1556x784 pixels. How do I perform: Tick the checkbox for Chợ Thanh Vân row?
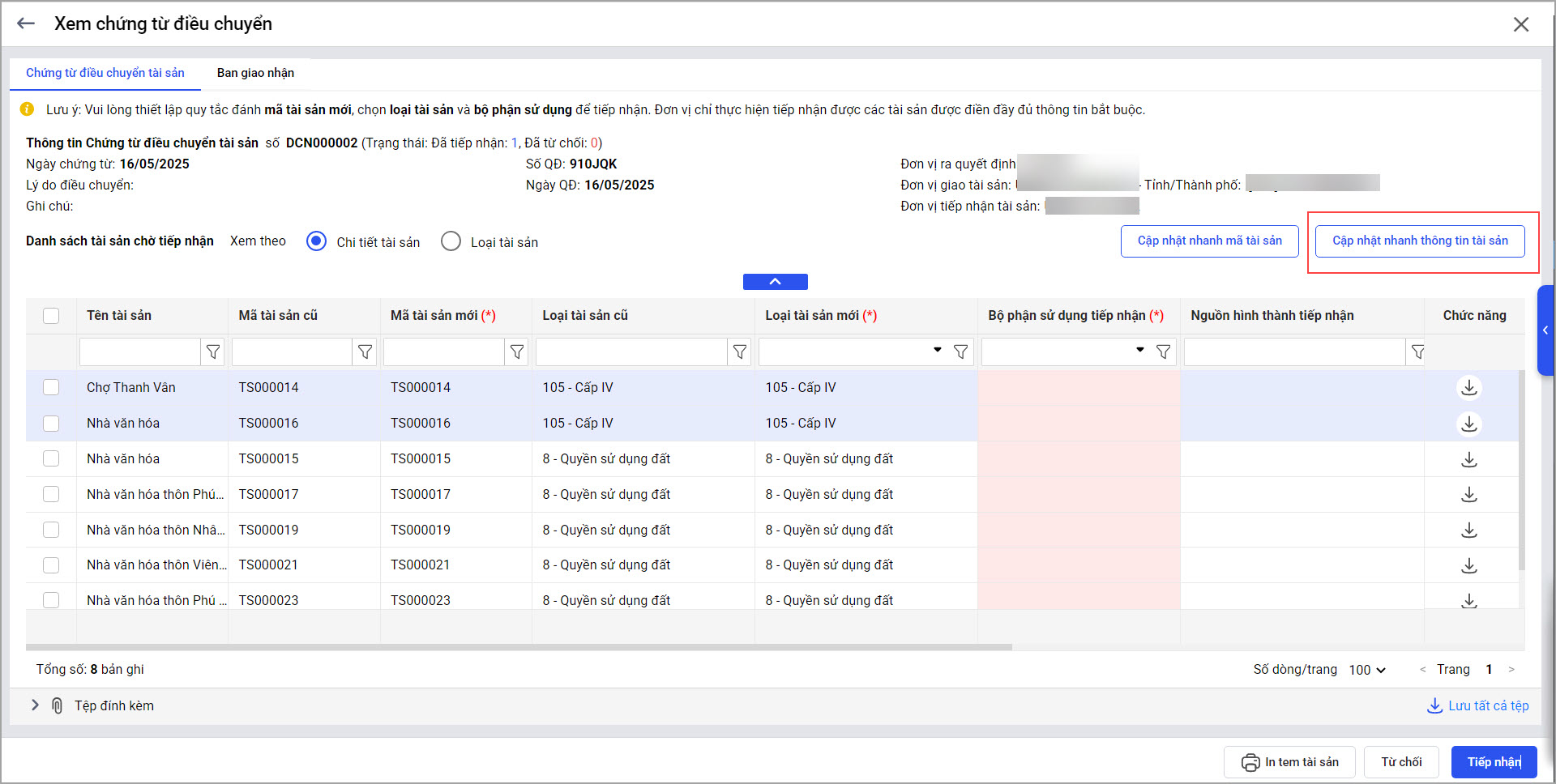tap(51, 387)
